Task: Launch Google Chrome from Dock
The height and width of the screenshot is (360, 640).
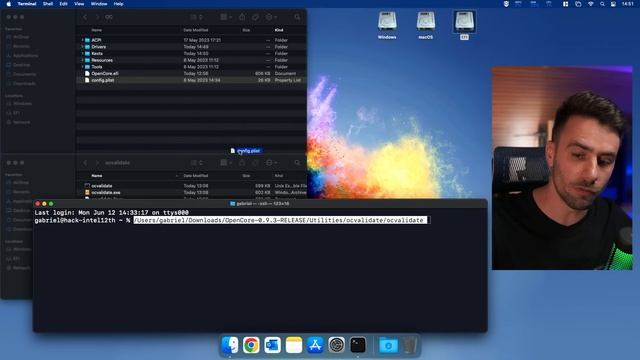Action: click(251, 345)
